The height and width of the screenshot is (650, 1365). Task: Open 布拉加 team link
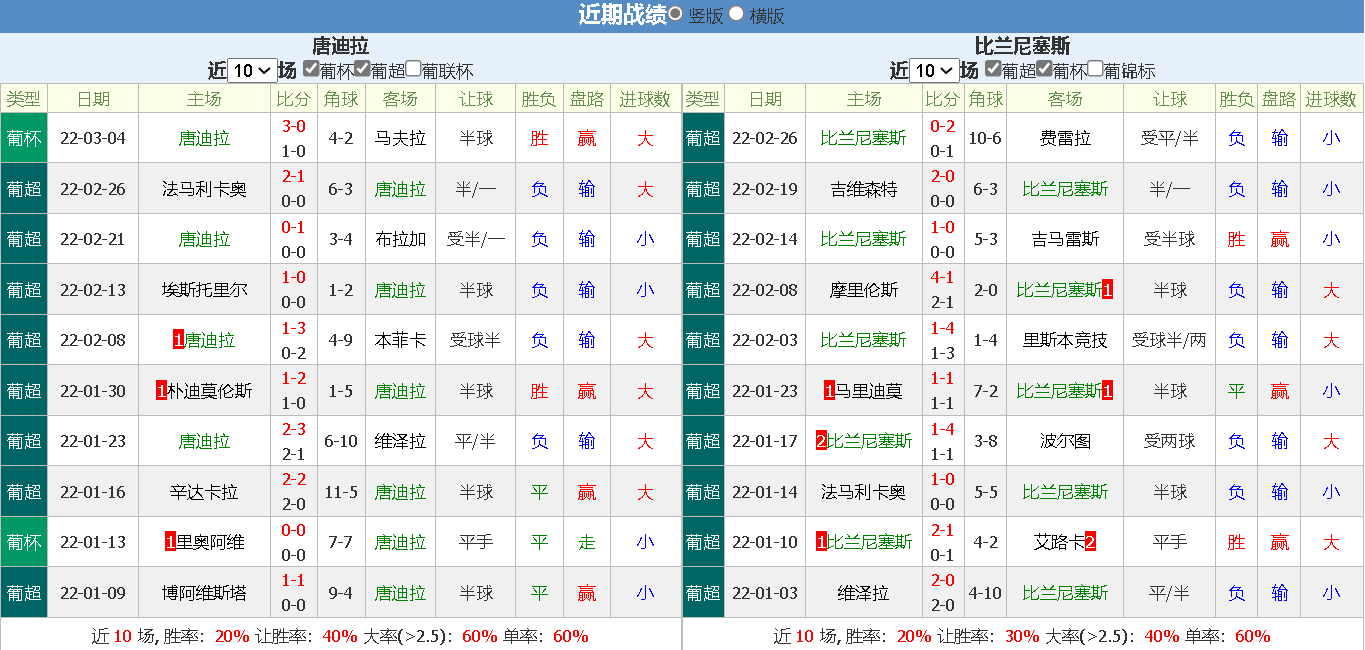pos(400,239)
